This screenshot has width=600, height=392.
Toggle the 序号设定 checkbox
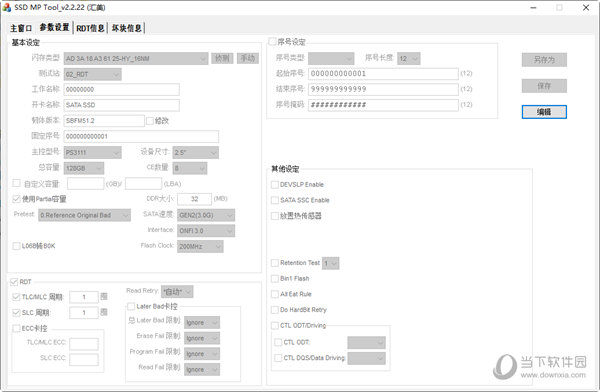[x=272, y=41]
